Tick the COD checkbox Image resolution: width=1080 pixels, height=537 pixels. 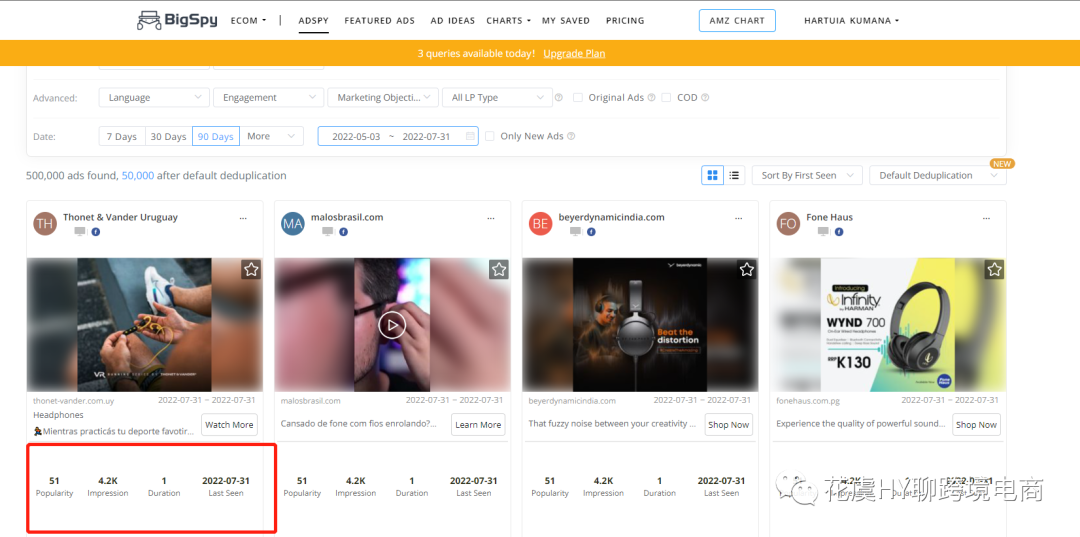[x=667, y=98]
